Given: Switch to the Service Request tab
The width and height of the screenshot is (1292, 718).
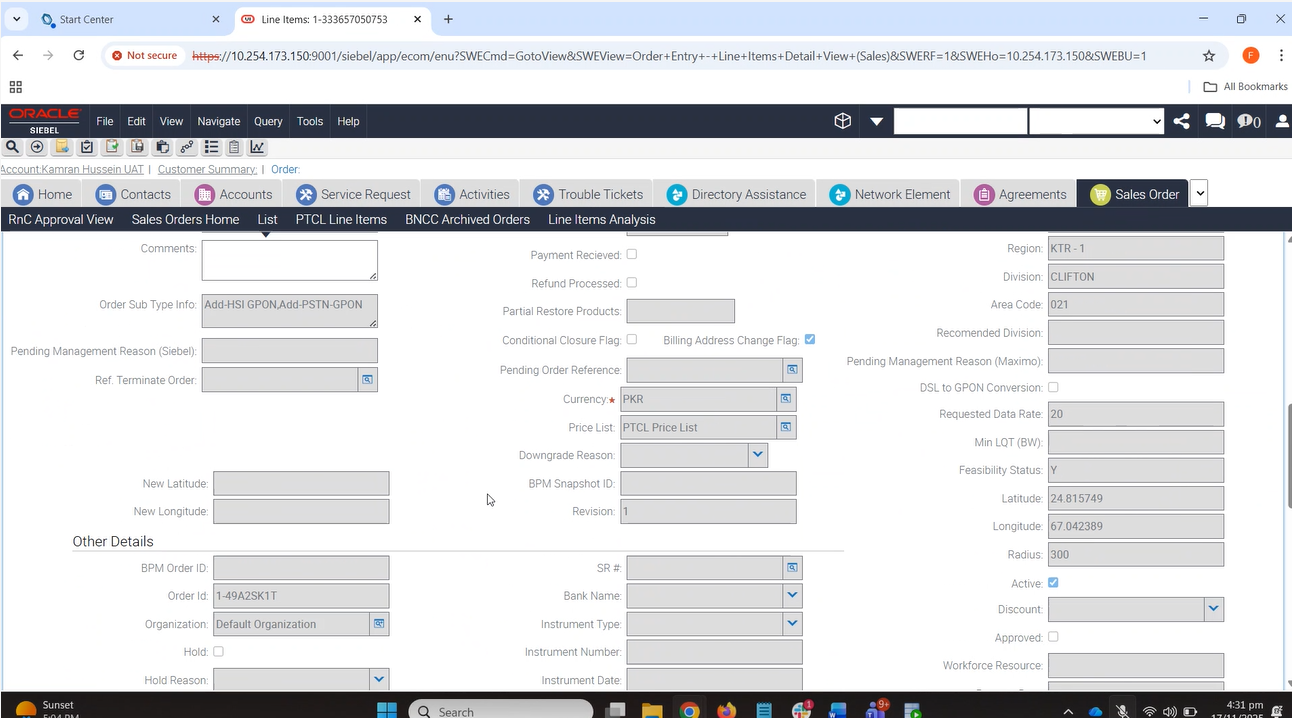Looking at the screenshot, I should pos(354,194).
